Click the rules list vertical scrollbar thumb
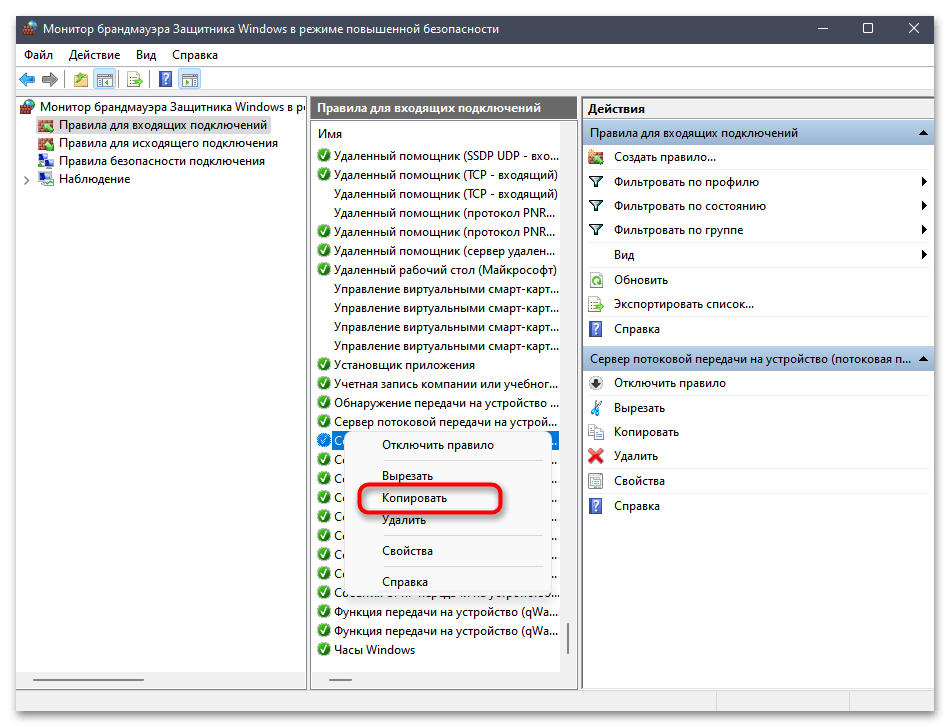The image size is (950, 727). (x=568, y=638)
